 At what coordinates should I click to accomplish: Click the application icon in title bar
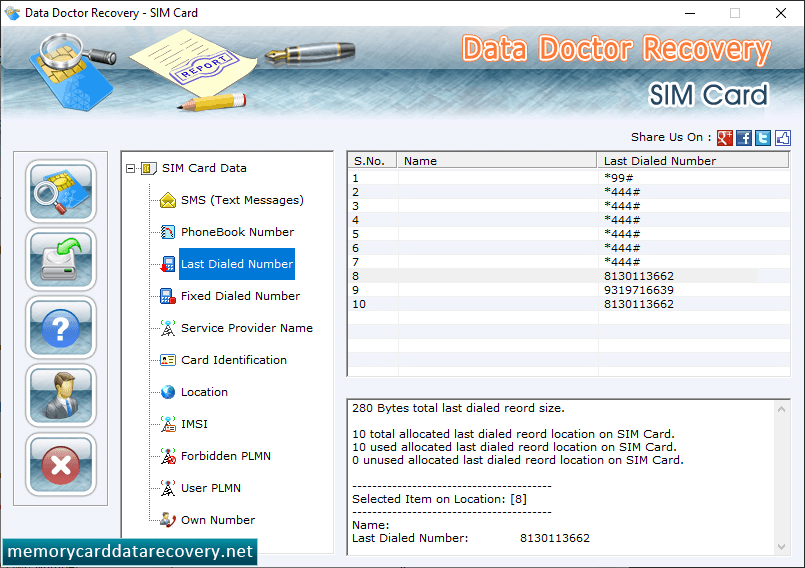[12, 13]
